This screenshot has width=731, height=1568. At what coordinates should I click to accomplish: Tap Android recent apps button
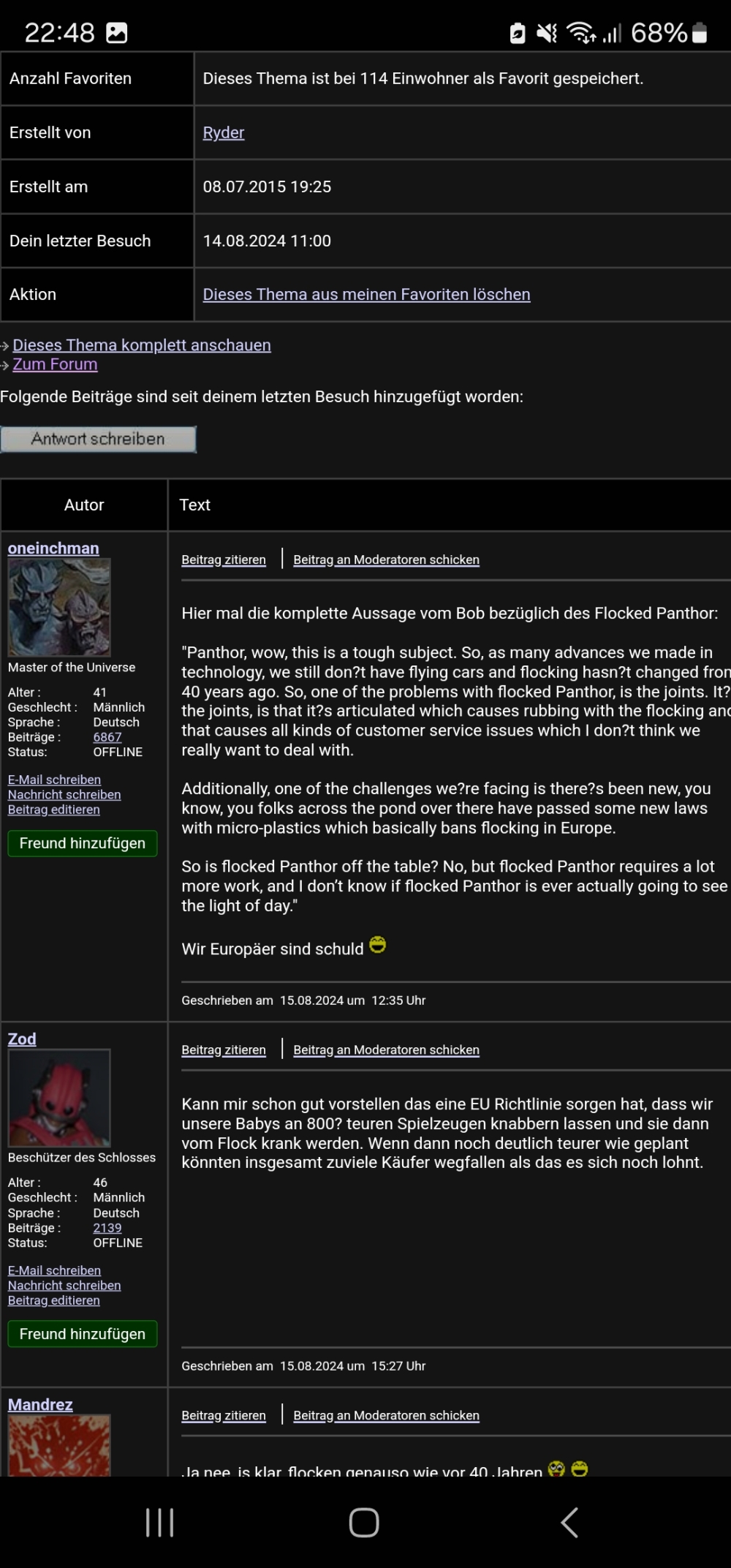point(159,1523)
